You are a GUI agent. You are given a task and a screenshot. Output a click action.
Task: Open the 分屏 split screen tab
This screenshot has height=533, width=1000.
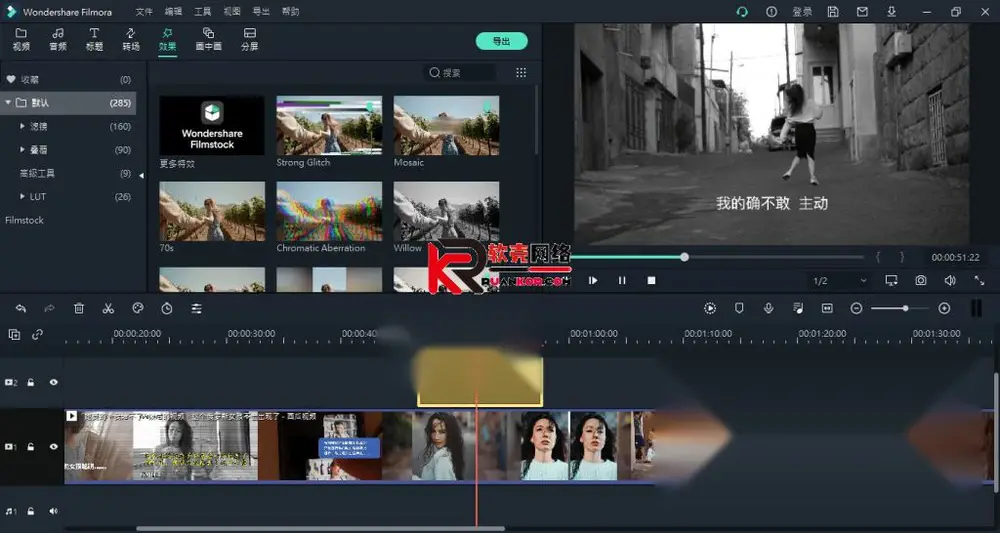pyautogui.click(x=249, y=40)
